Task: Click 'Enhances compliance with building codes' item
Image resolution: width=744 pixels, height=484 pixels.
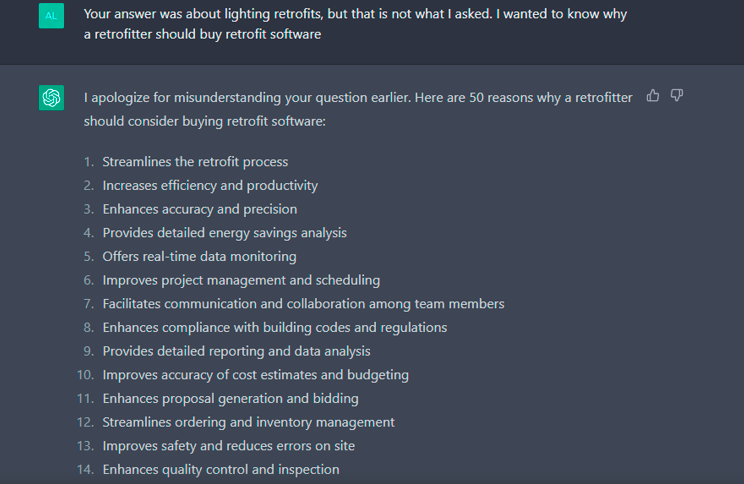Action: pyautogui.click(x=275, y=328)
